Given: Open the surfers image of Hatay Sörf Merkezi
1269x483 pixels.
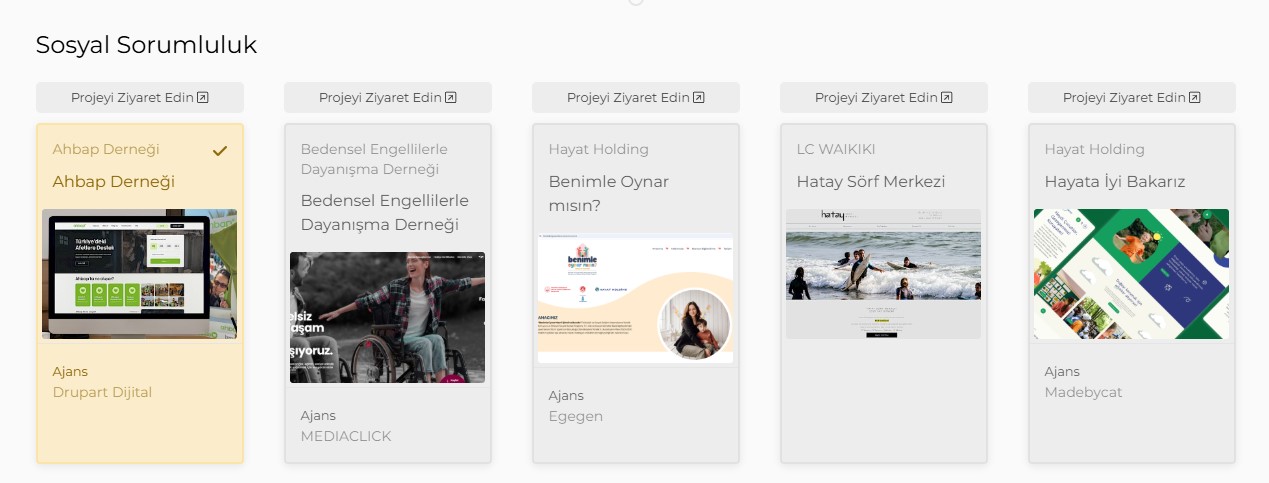Looking at the screenshot, I should click(x=883, y=273).
